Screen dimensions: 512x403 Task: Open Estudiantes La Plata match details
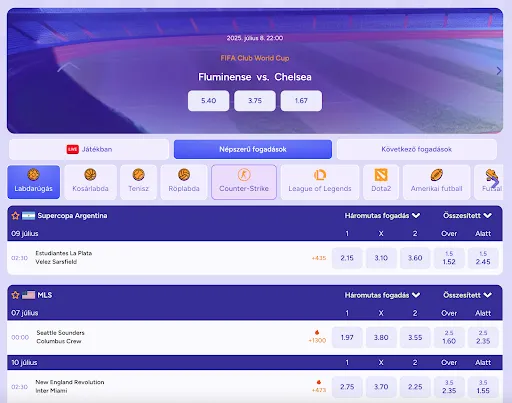(64, 257)
